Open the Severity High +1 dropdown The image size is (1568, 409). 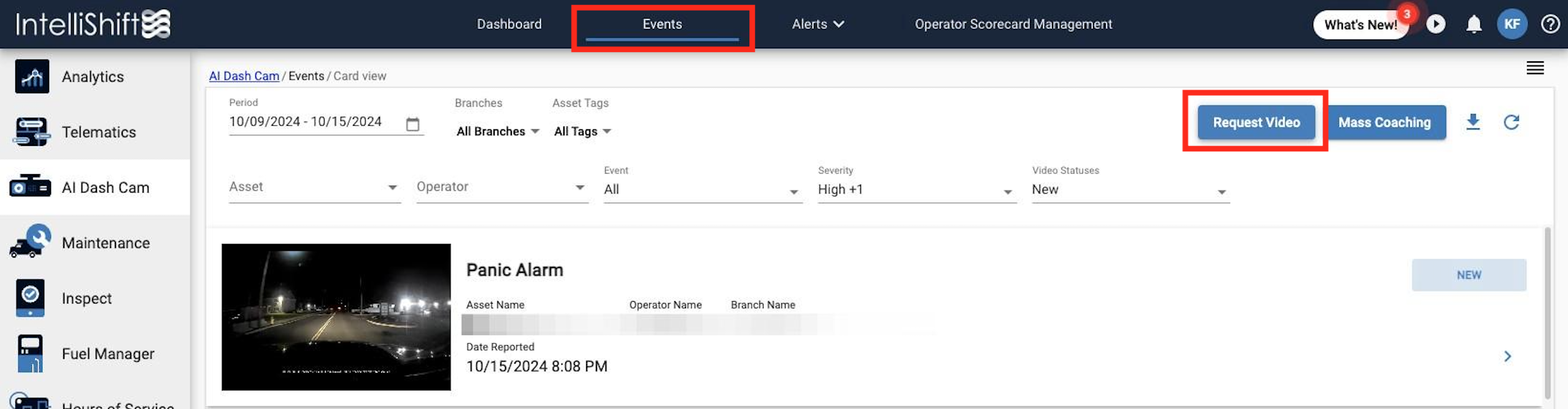pyautogui.click(x=917, y=189)
